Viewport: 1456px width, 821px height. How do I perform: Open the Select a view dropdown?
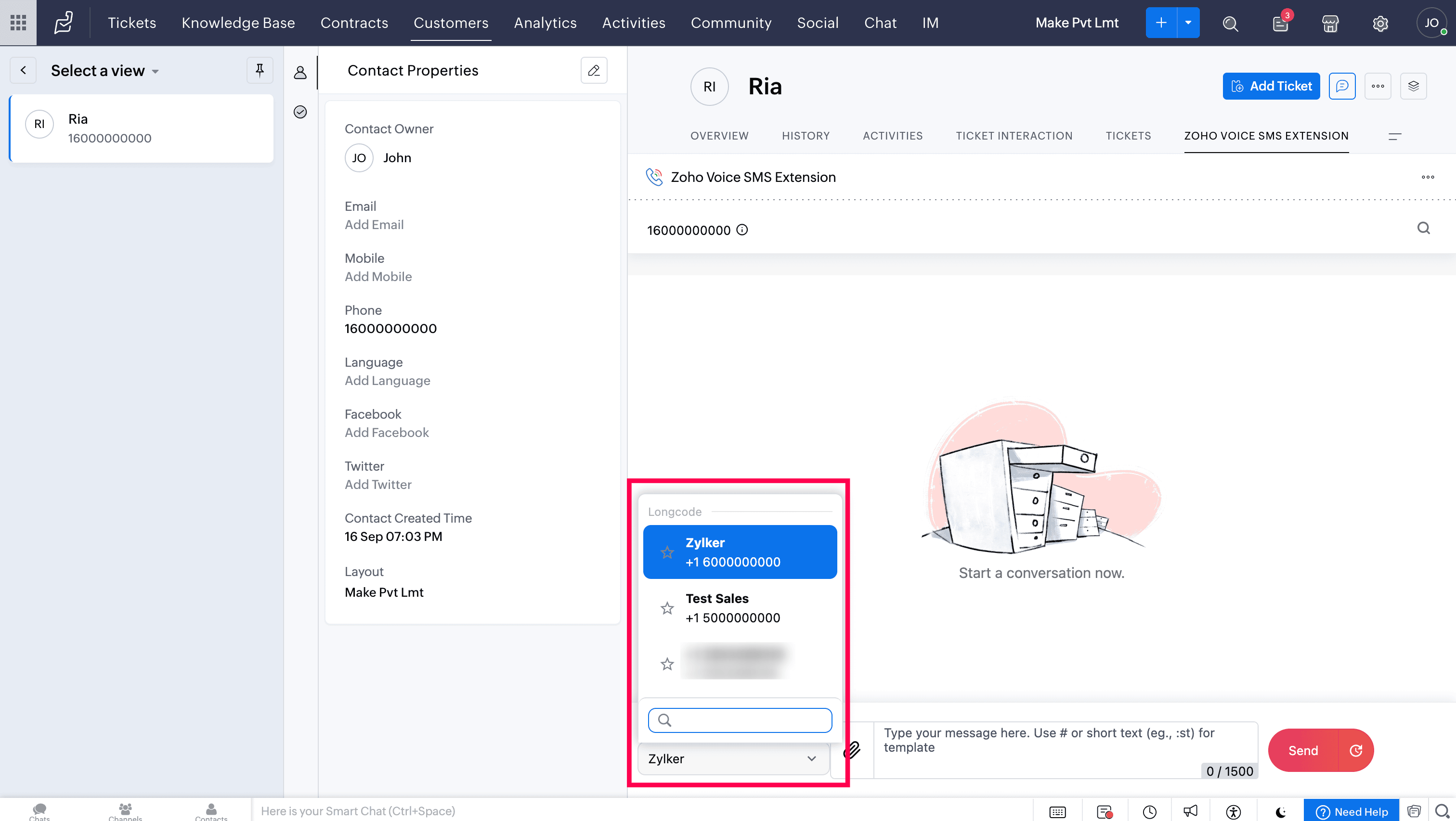tap(104, 71)
